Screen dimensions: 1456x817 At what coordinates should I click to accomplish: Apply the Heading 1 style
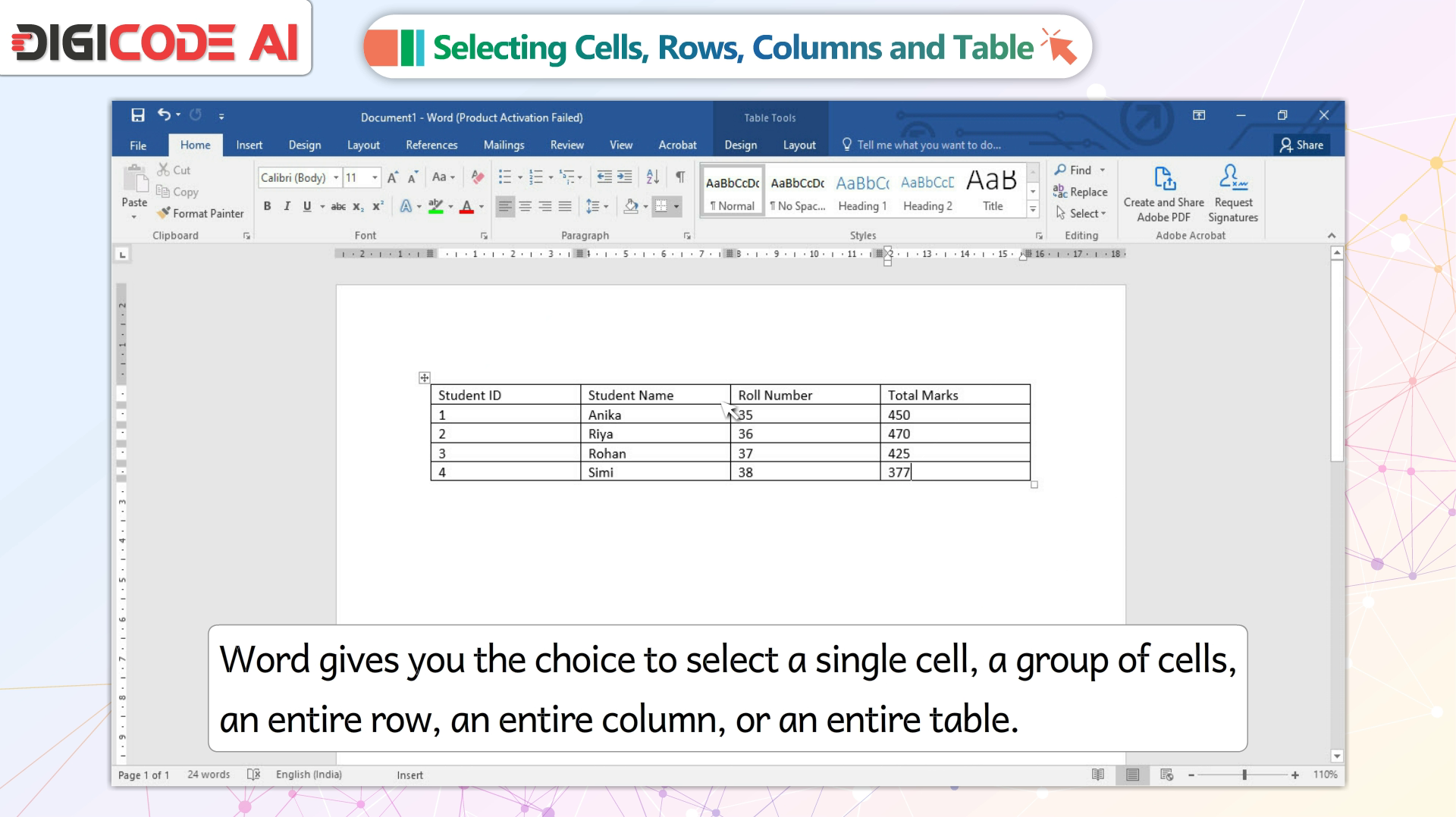[x=862, y=193]
